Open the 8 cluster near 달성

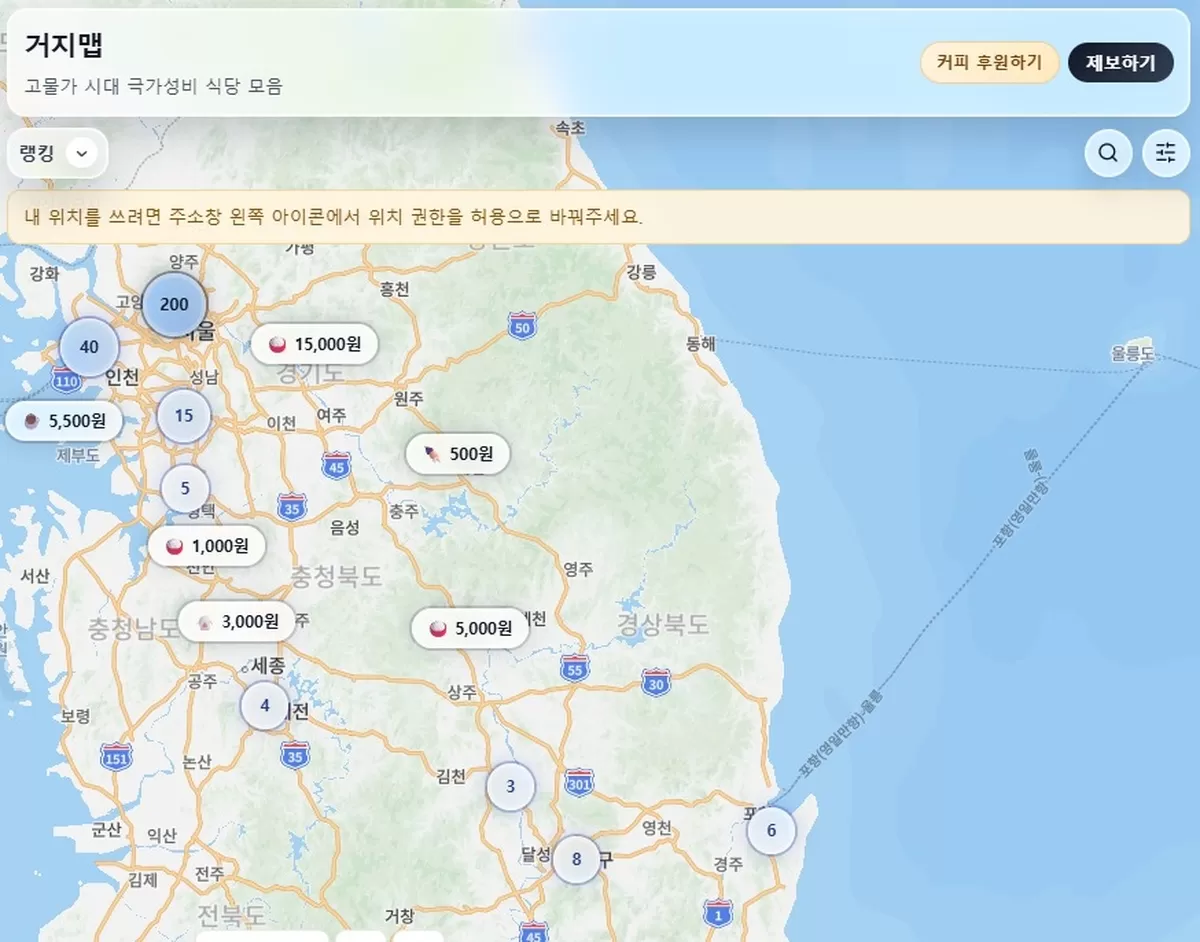click(576, 858)
